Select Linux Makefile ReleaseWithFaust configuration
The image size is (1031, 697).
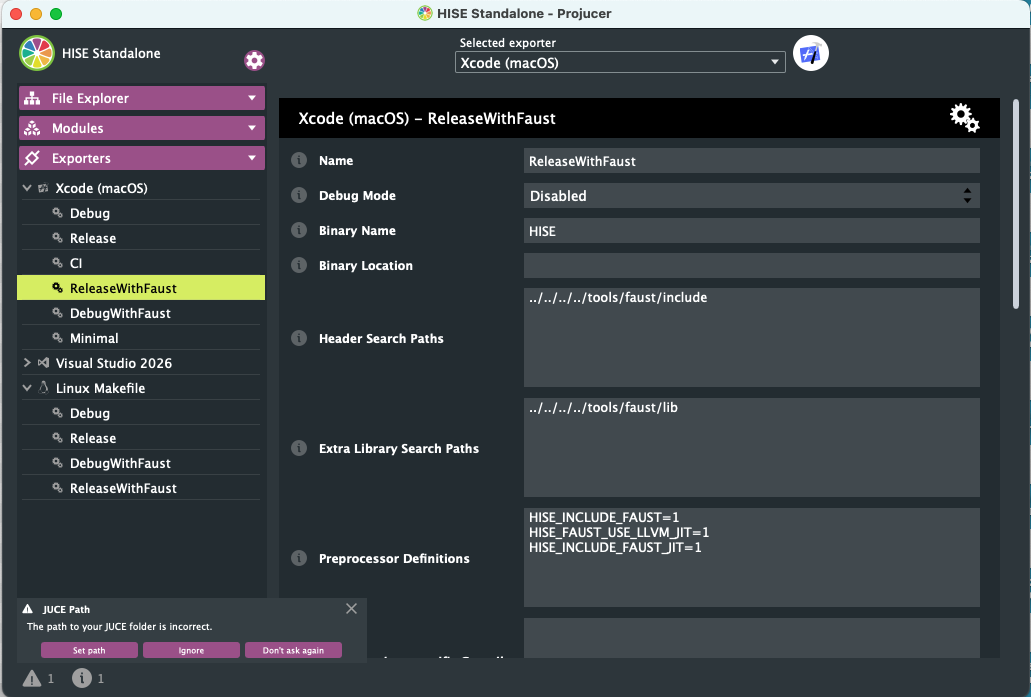point(141,488)
